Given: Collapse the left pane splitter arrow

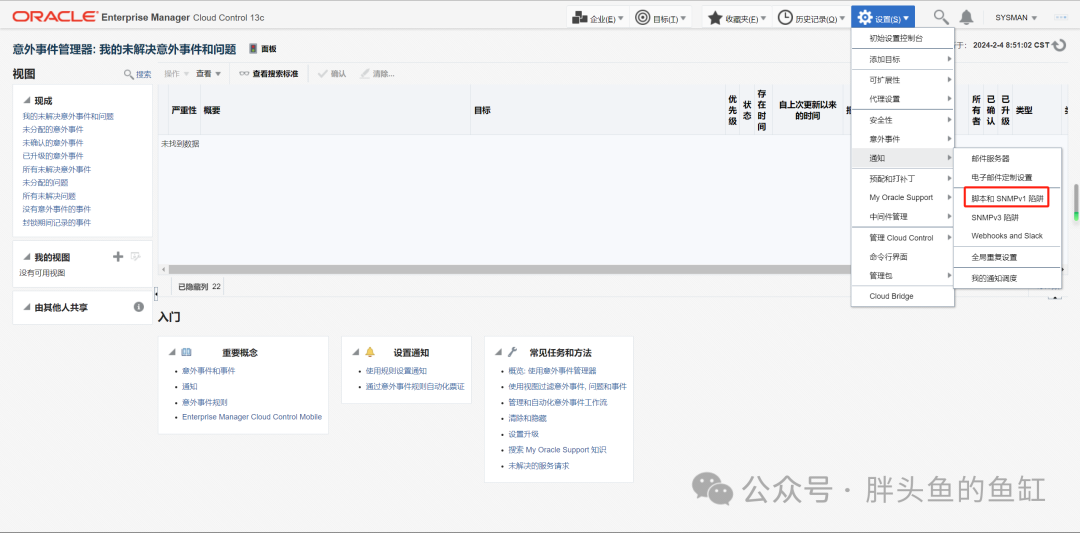Looking at the screenshot, I should tap(156, 294).
